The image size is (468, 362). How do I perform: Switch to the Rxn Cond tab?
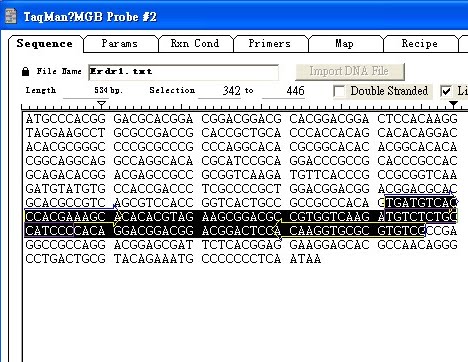[195, 44]
